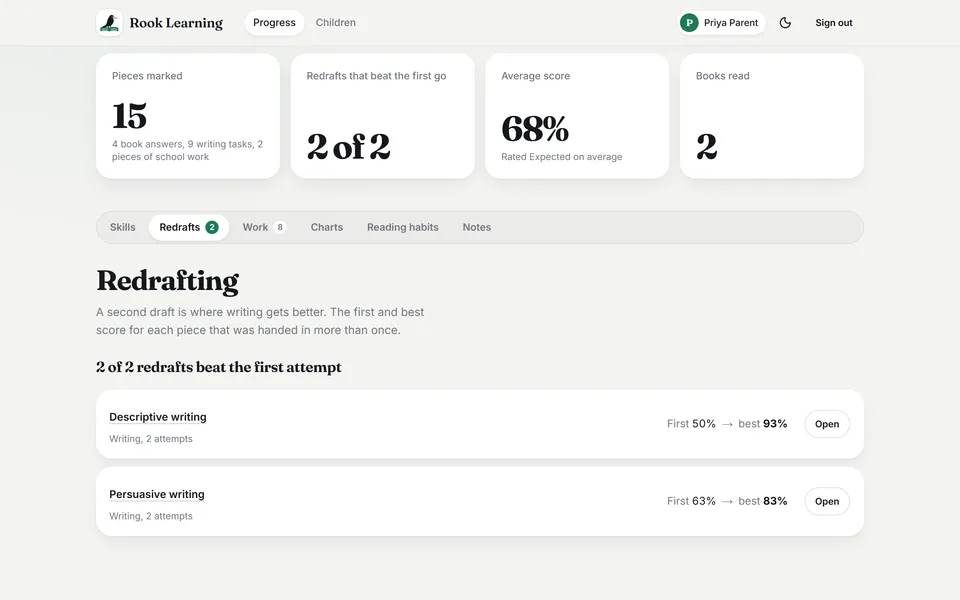960x600 pixels.
Task: Sign out of the account
Action: [x=834, y=23]
